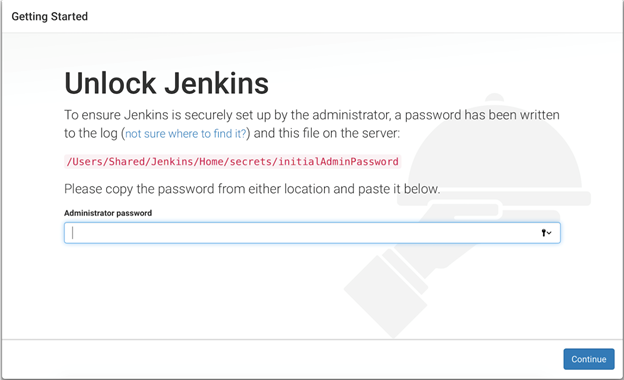Click the "Getting Started" title
The height and width of the screenshot is (380, 624).
coord(49,16)
